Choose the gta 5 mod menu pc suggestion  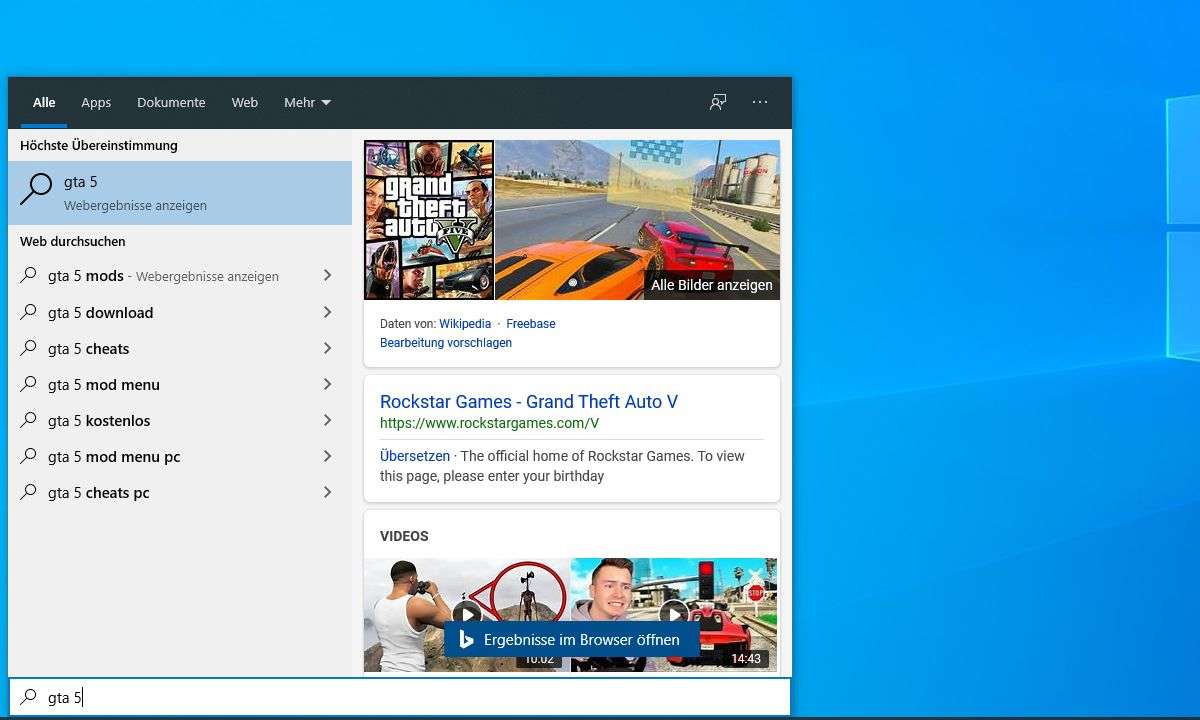pos(180,456)
